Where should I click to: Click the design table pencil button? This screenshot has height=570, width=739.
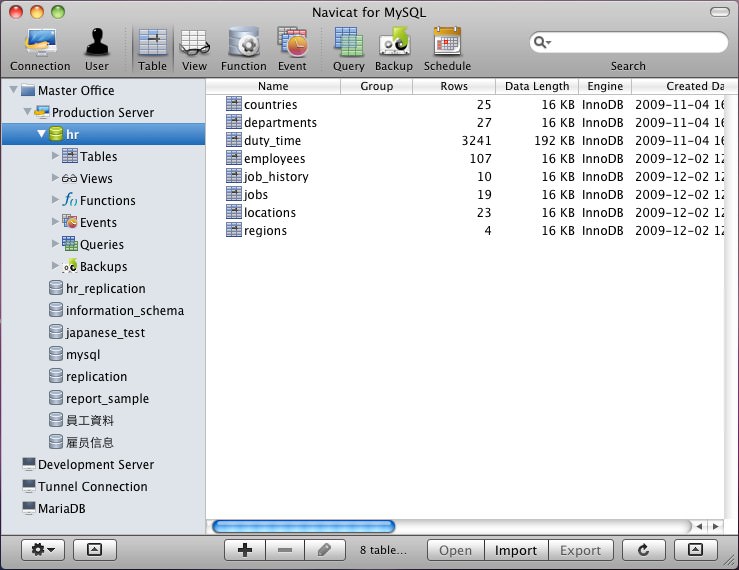tap(325, 550)
